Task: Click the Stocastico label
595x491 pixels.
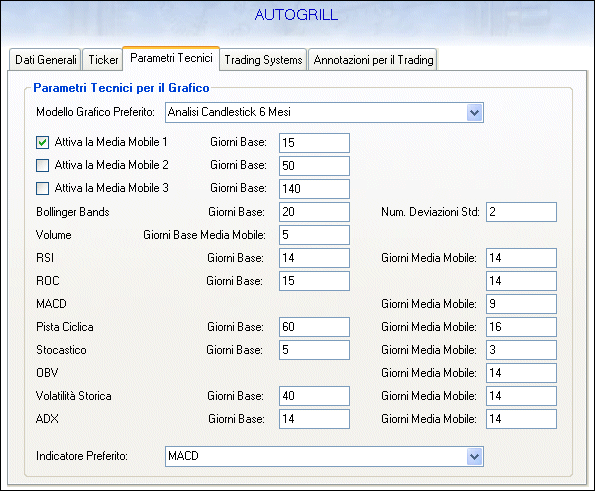Action: [x=61, y=350]
